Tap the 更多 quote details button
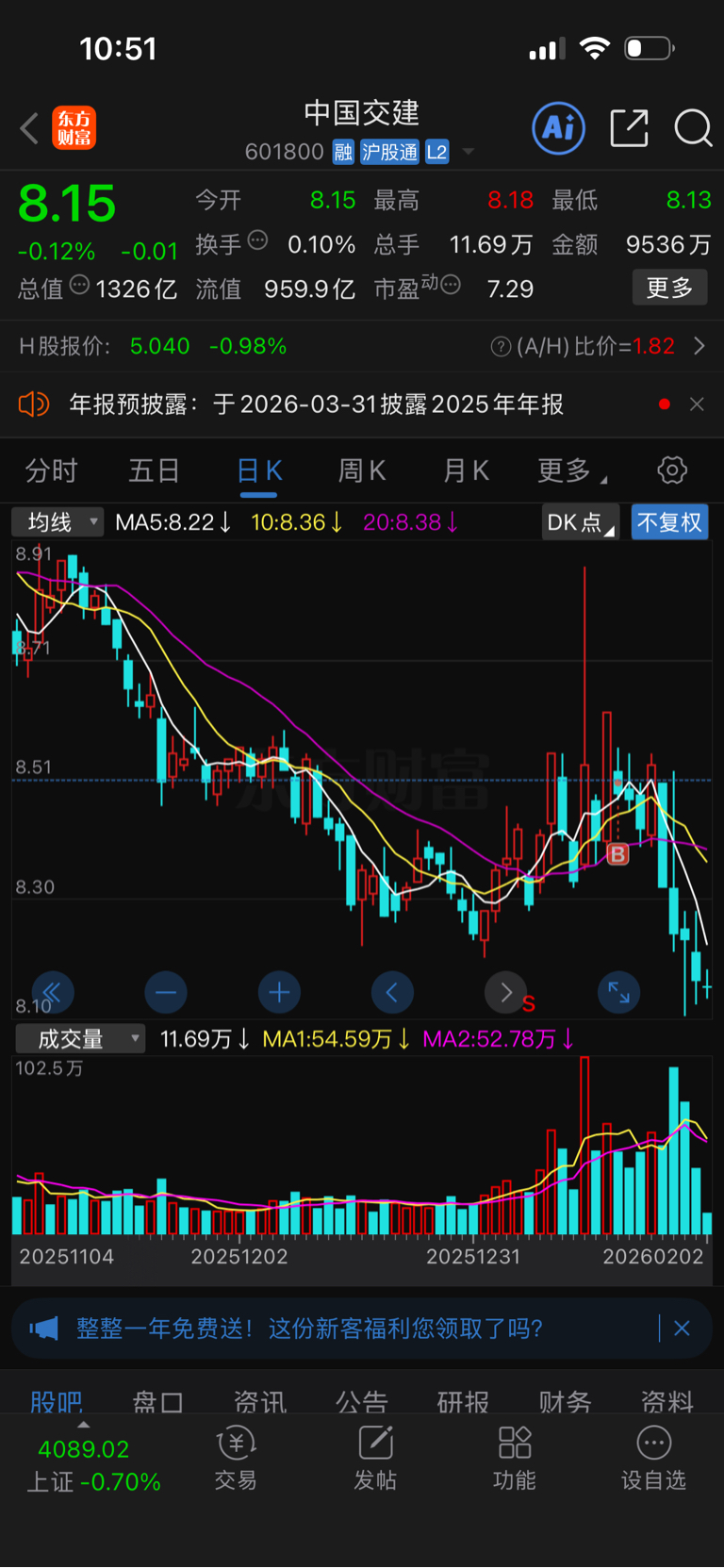 (x=669, y=288)
